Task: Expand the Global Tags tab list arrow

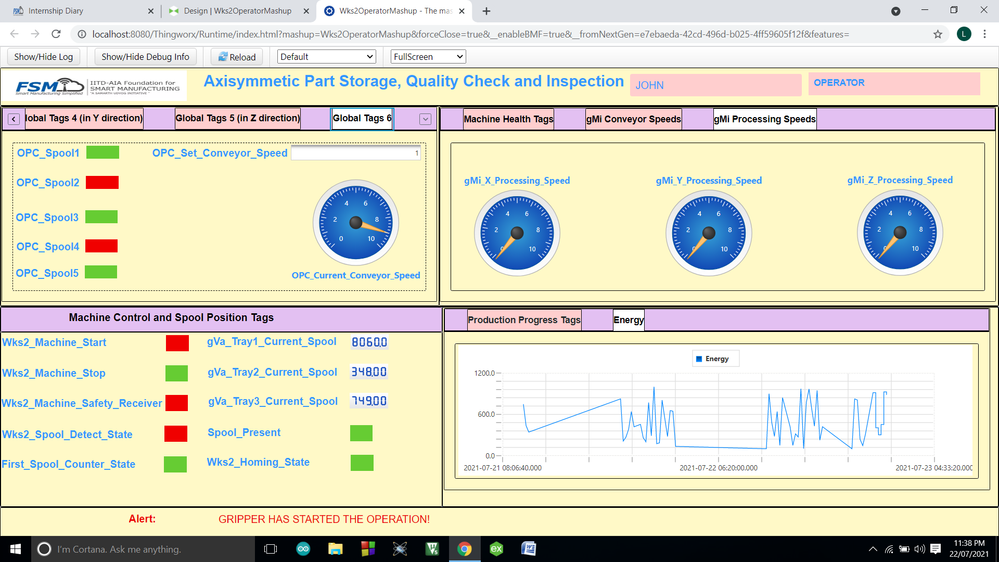Action: (425, 119)
